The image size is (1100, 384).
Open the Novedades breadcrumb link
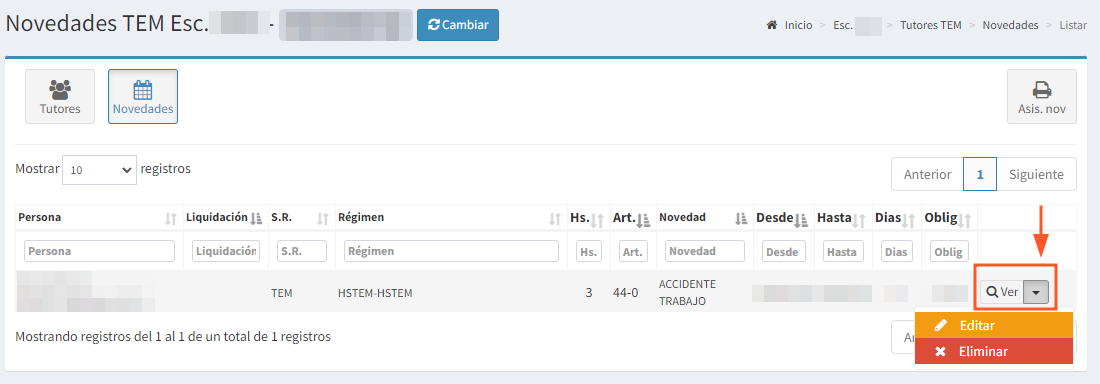tap(1010, 25)
